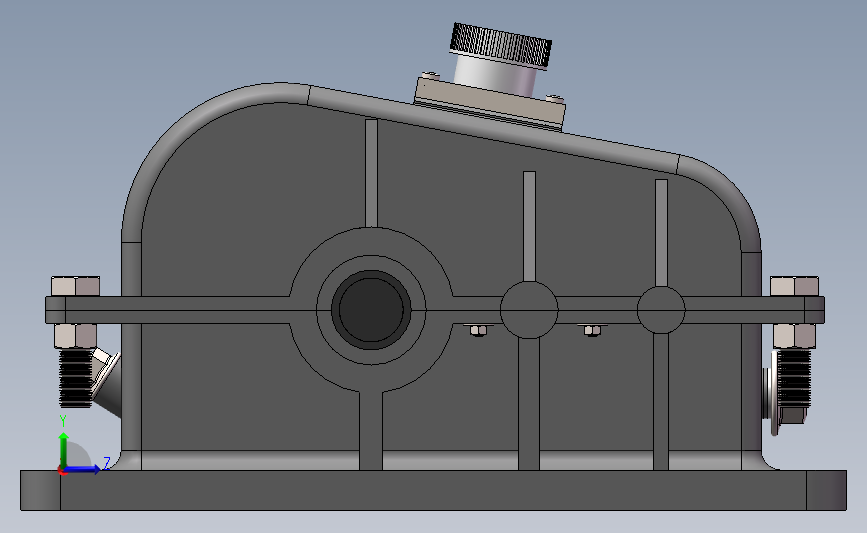Screen dimensions: 867x533
Task: Select the upper rib above the rightmost boss
Action: pyautogui.click(x=661, y=233)
